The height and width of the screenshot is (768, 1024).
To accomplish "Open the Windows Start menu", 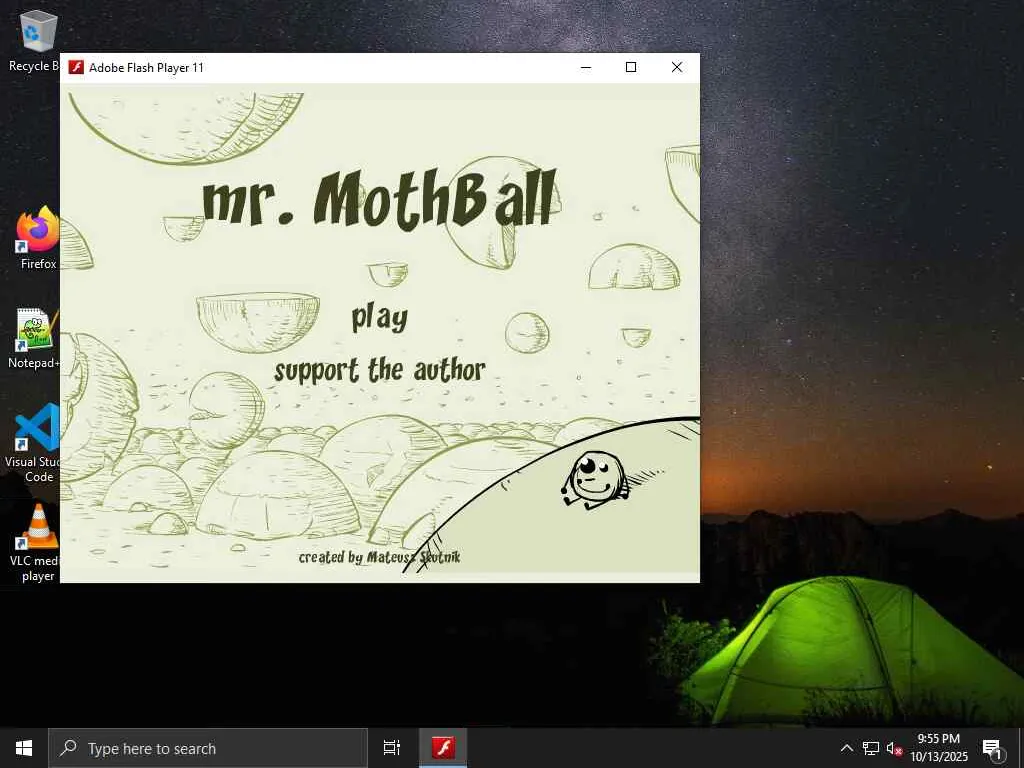I will [24, 748].
